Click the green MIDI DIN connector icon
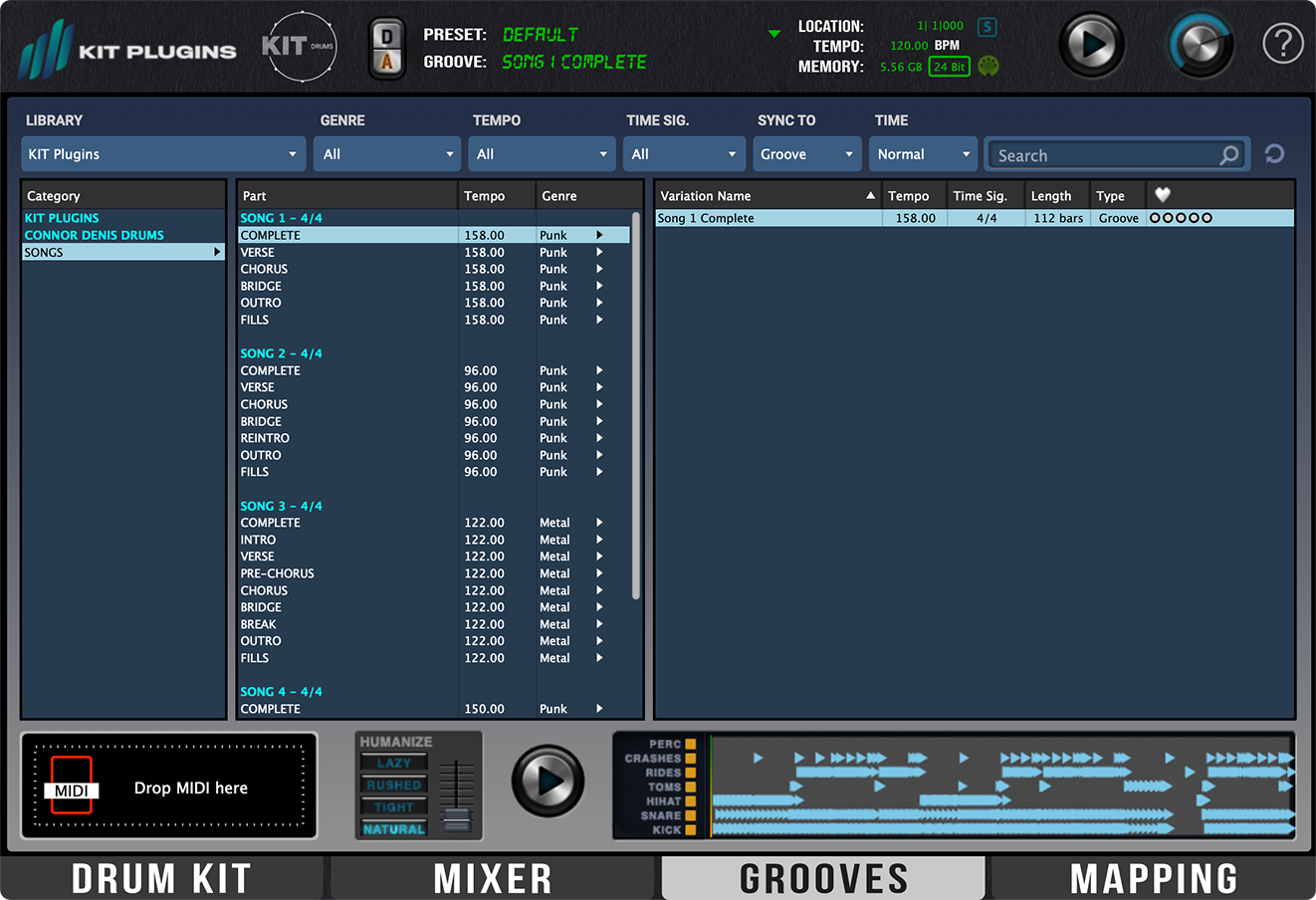Image resolution: width=1316 pixels, height=900 pixels. coord(986,67)
